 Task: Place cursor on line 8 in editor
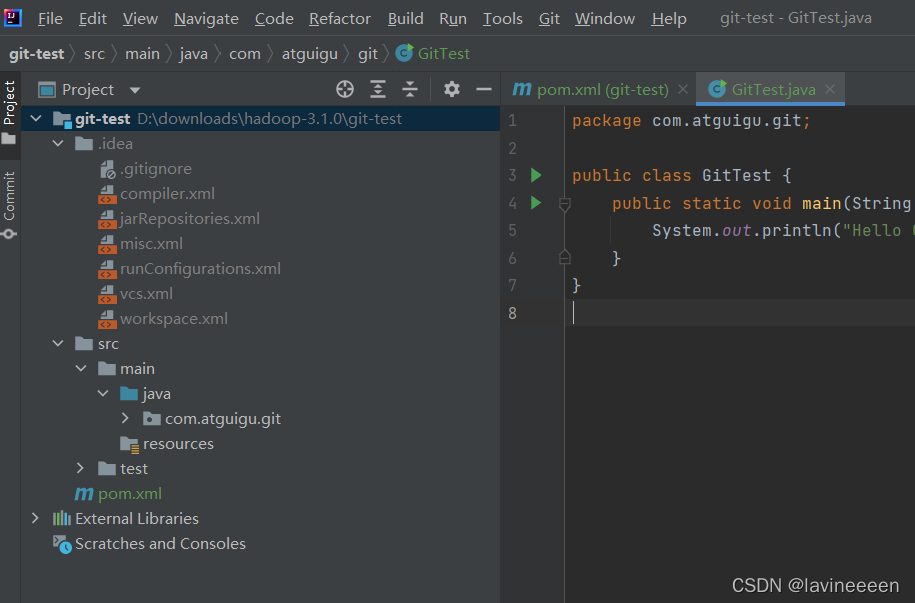(x=739, y=313)
